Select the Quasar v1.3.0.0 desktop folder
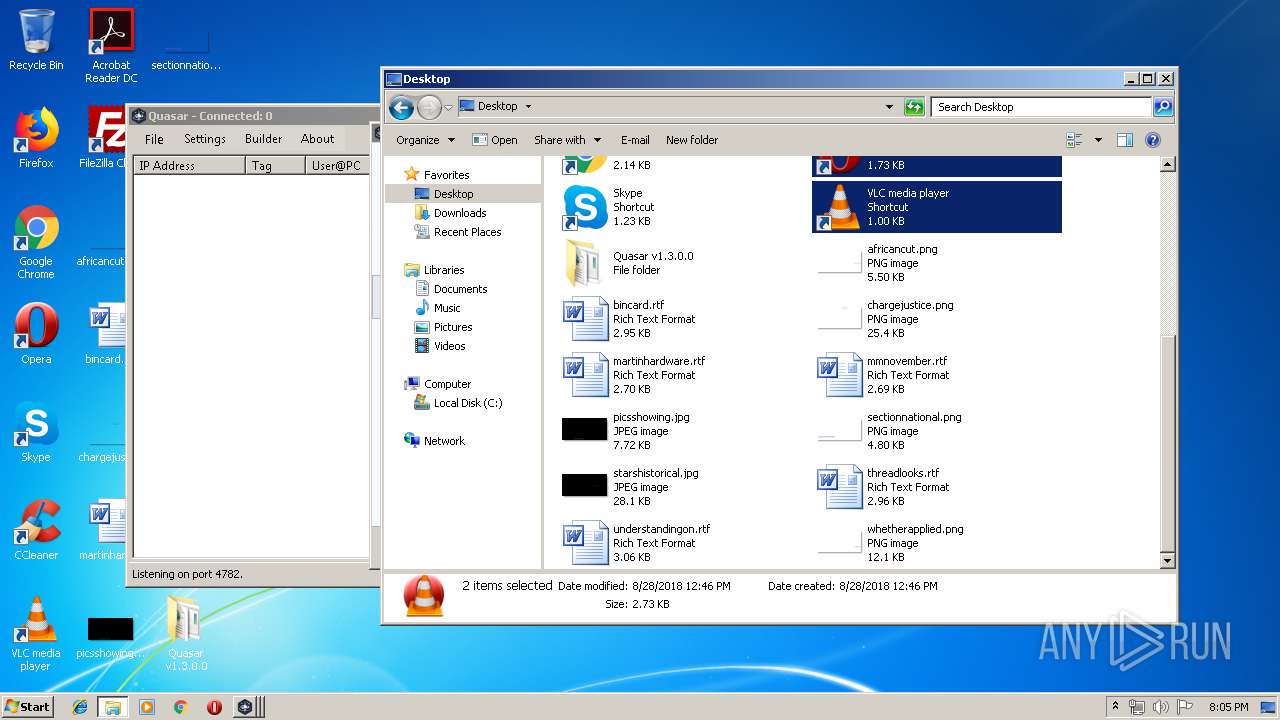This screenshot has width=1280, height=720. pos(186,634)
